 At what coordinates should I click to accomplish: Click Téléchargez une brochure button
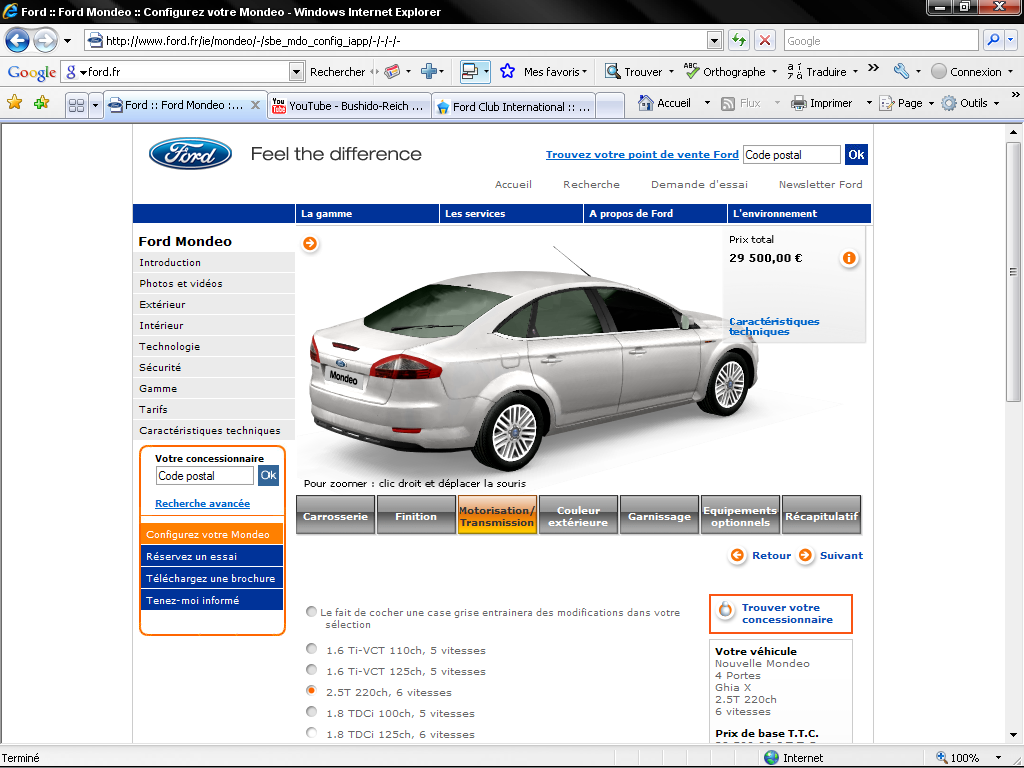point(212,578)
